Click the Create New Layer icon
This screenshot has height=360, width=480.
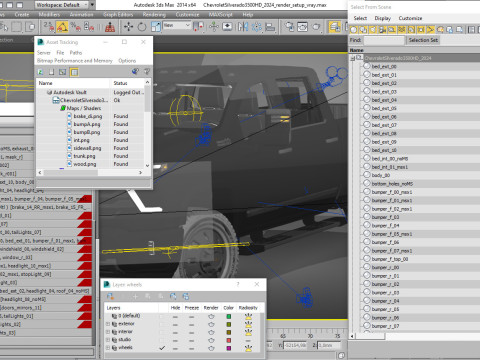110,296
